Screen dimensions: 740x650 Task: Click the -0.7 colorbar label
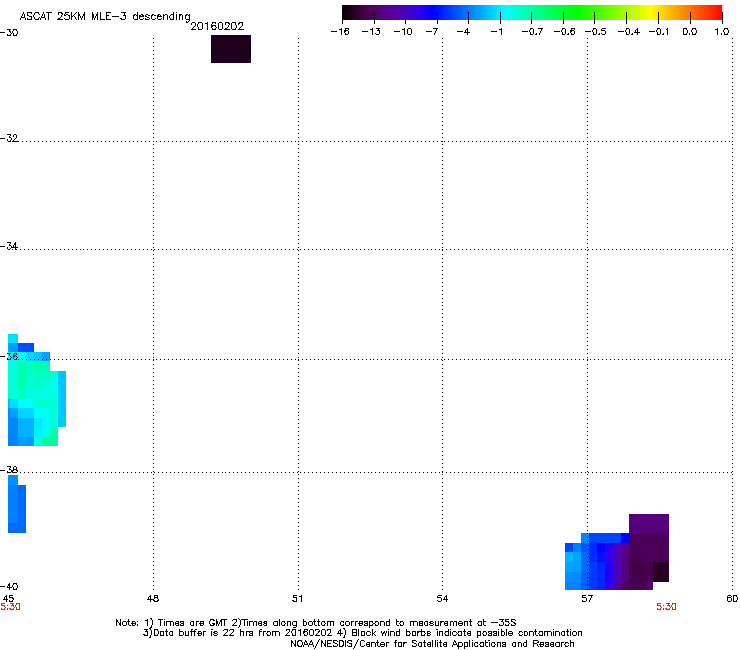click(532, 32)
